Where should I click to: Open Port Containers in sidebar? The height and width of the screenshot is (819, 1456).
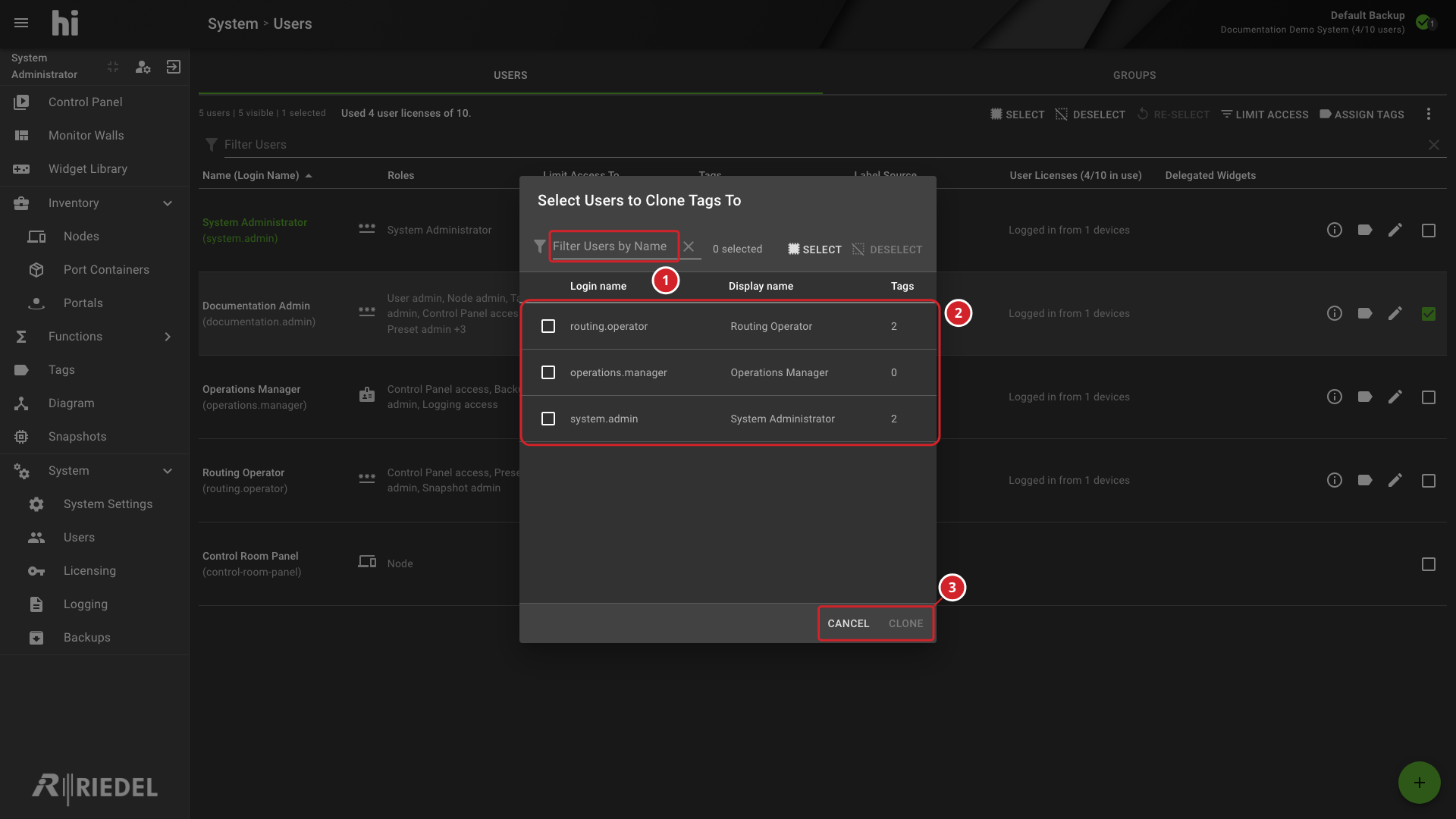(95, 270)
